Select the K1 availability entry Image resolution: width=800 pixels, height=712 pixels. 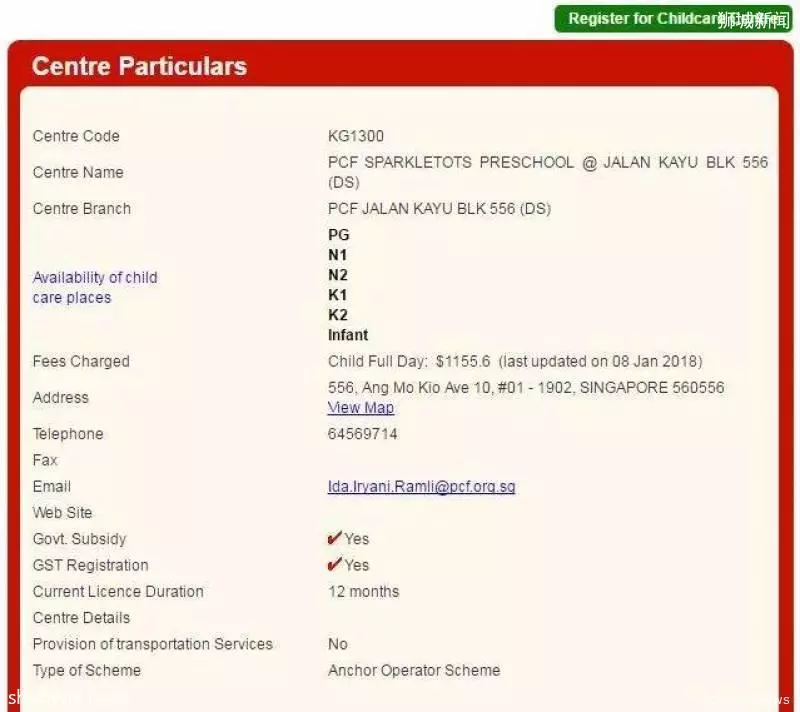click(x=338, y=295)
